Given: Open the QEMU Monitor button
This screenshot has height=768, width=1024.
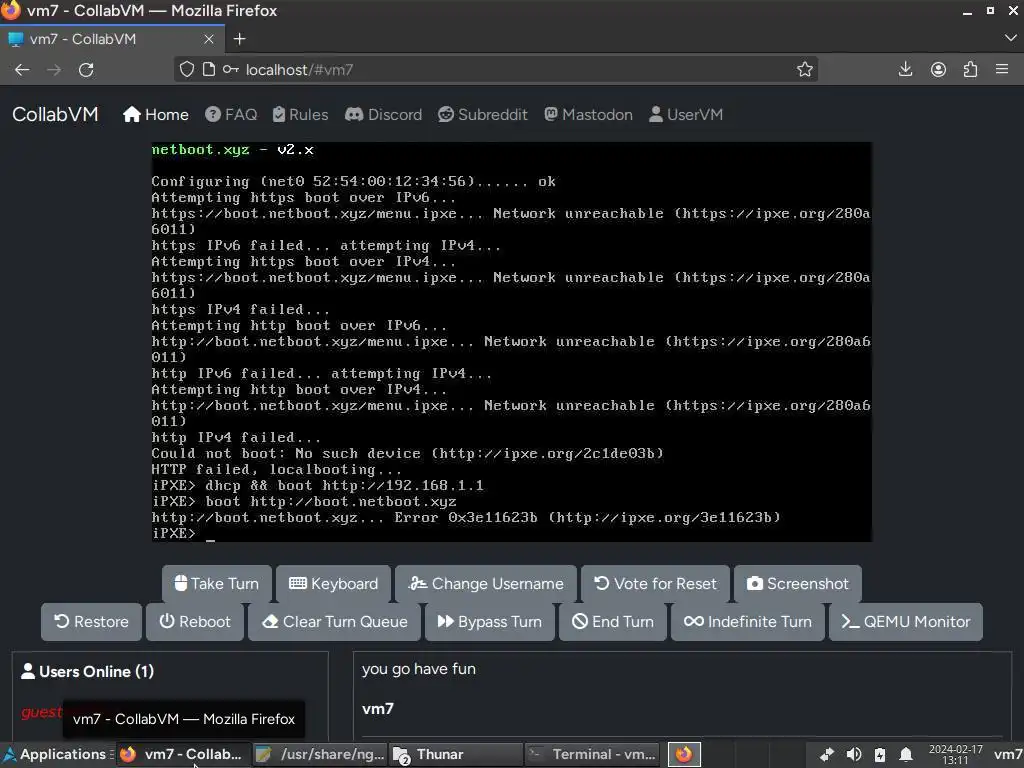Looking at the screenshot, I should pos(906,622).
